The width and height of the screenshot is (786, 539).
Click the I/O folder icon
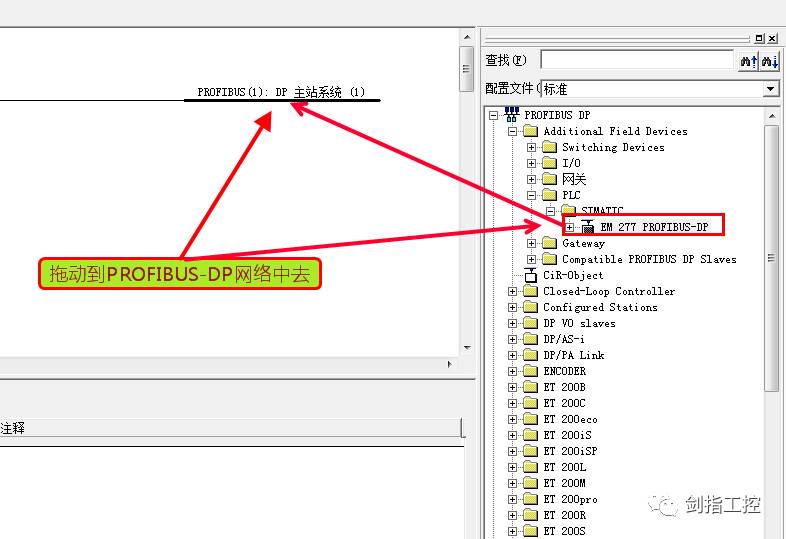coord(549,163)
